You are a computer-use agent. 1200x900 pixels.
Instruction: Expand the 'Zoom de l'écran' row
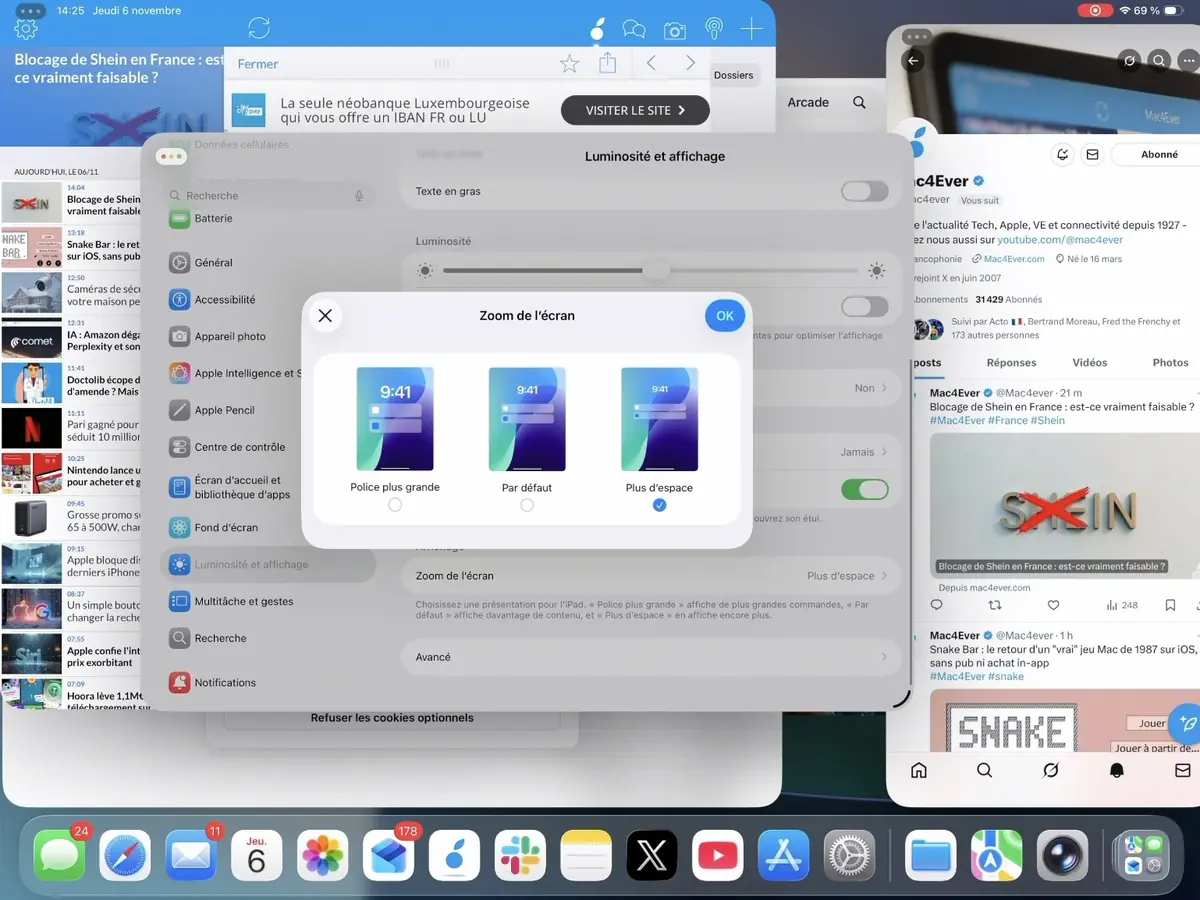650,576
